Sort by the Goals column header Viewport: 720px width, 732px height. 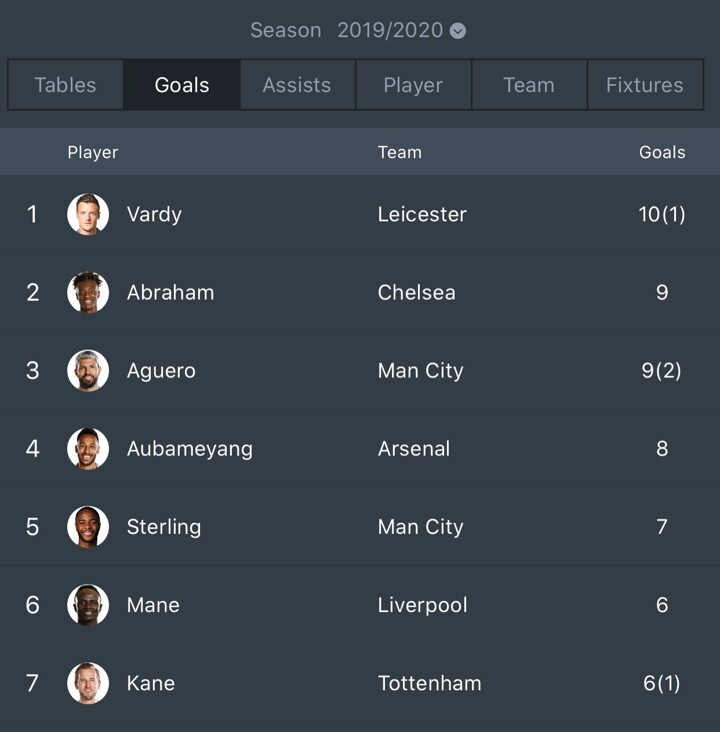pos(662,152)
